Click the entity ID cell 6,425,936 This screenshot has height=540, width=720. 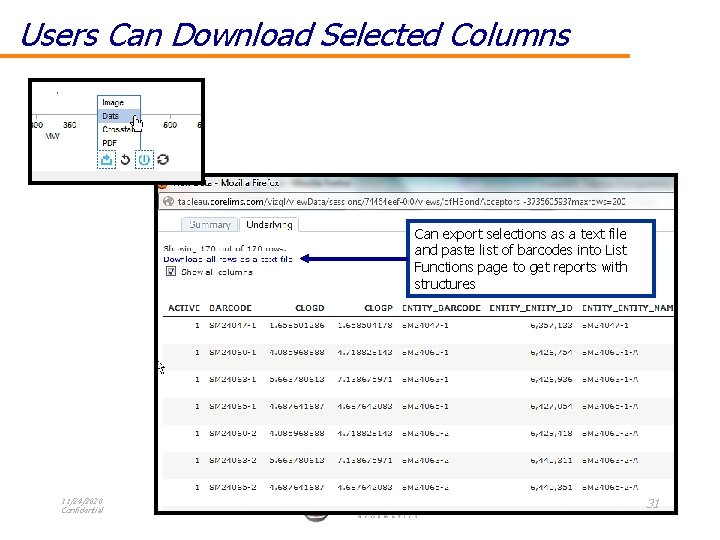(x=551, y=380)
